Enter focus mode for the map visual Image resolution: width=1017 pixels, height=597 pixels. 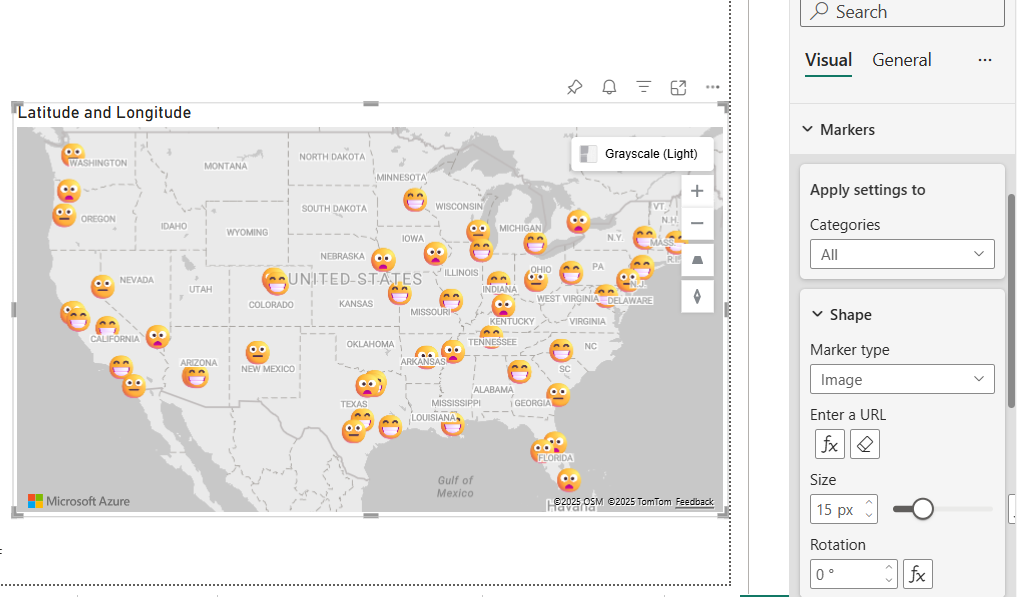[x=678, y=87]
